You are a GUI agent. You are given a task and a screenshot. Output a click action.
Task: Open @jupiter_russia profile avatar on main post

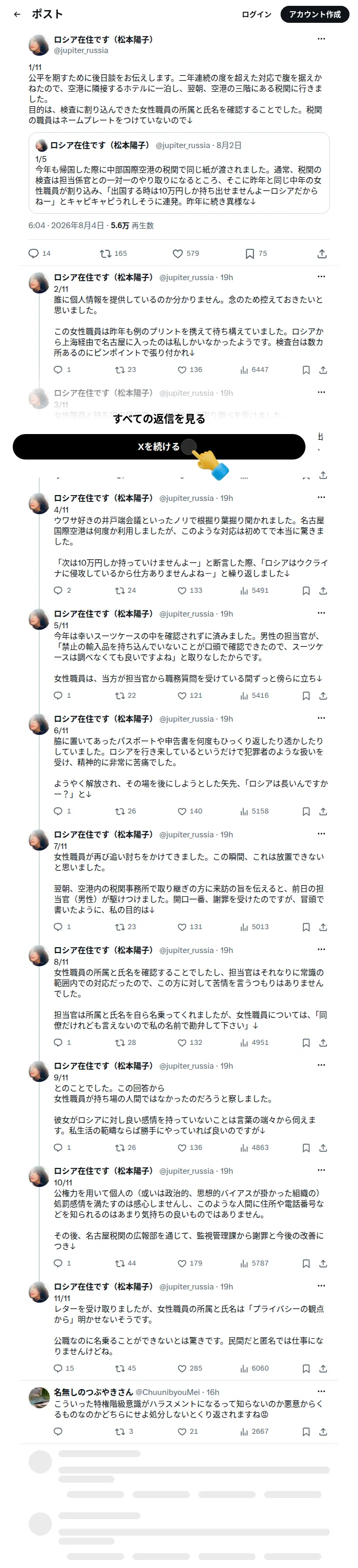pyautogui.click(x=39, y=45)
